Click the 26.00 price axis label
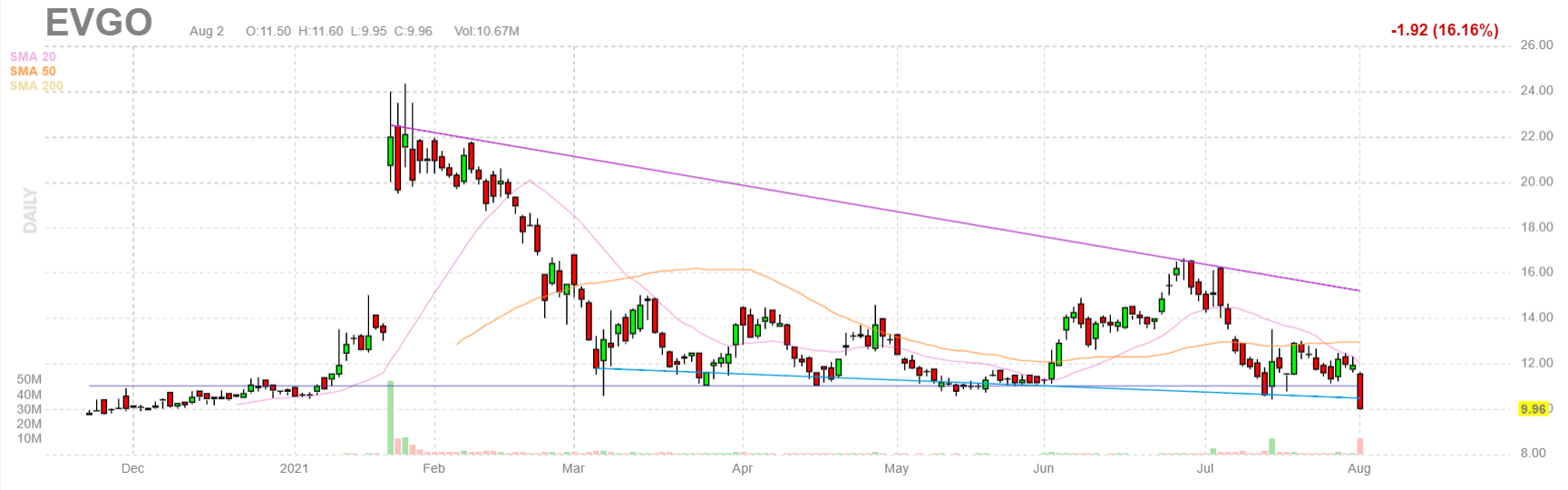 (1536, 44)
